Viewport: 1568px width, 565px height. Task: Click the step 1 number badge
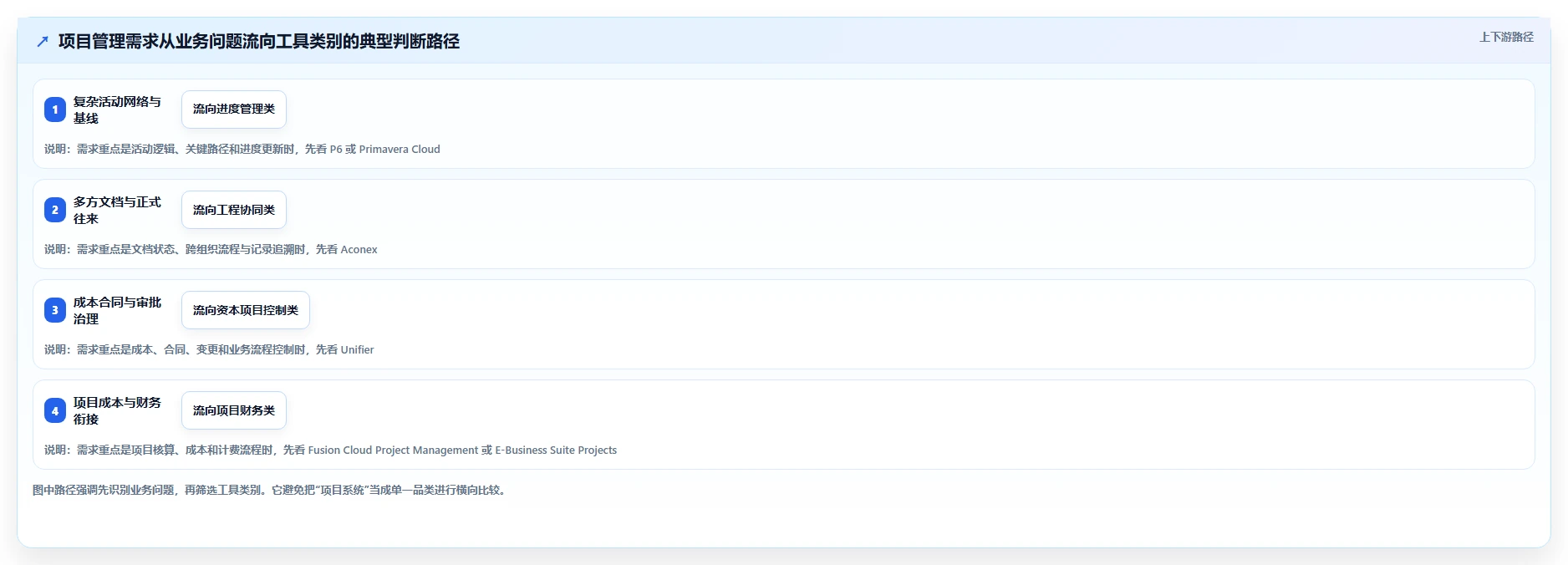pos(55,109)
